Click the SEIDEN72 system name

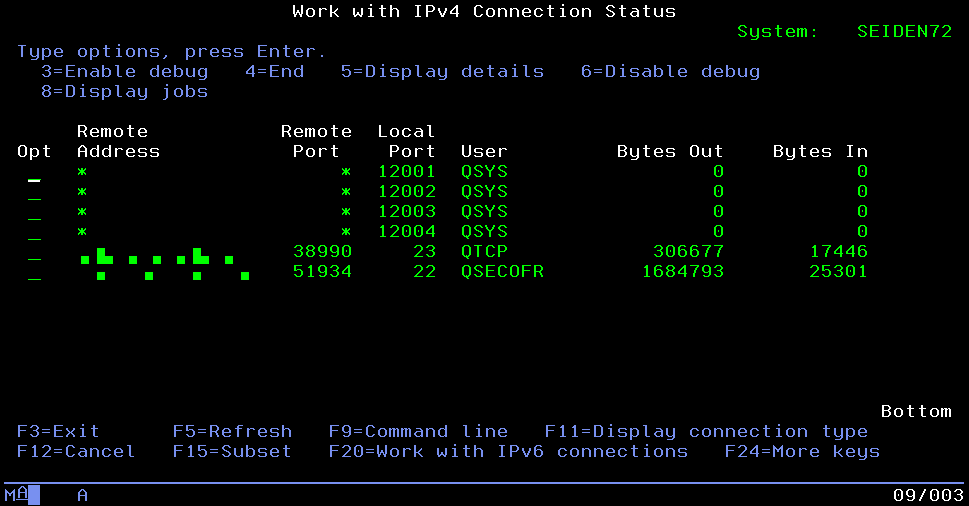(905, 32)
